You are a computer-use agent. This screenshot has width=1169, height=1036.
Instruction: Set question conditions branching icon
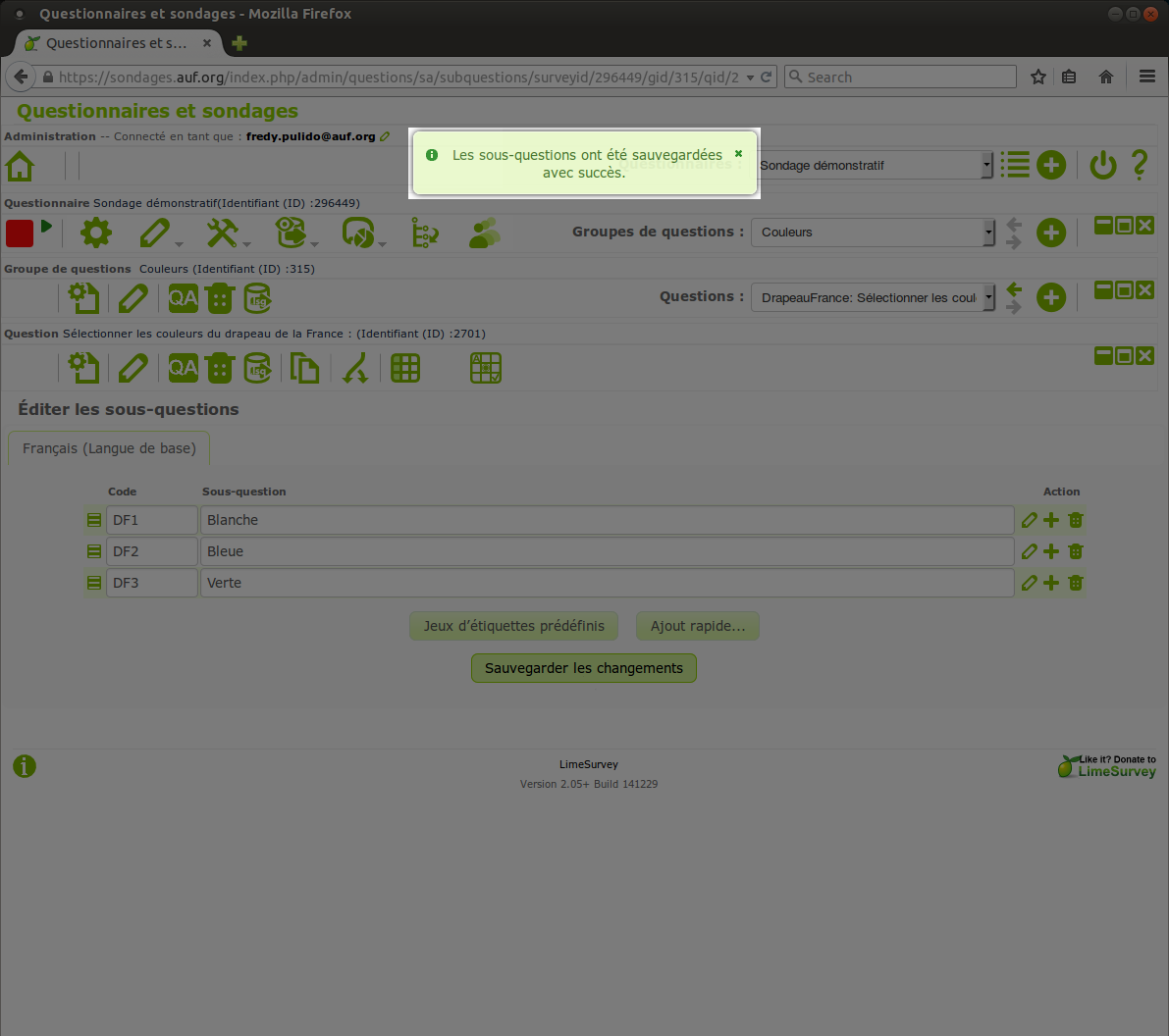355,368
